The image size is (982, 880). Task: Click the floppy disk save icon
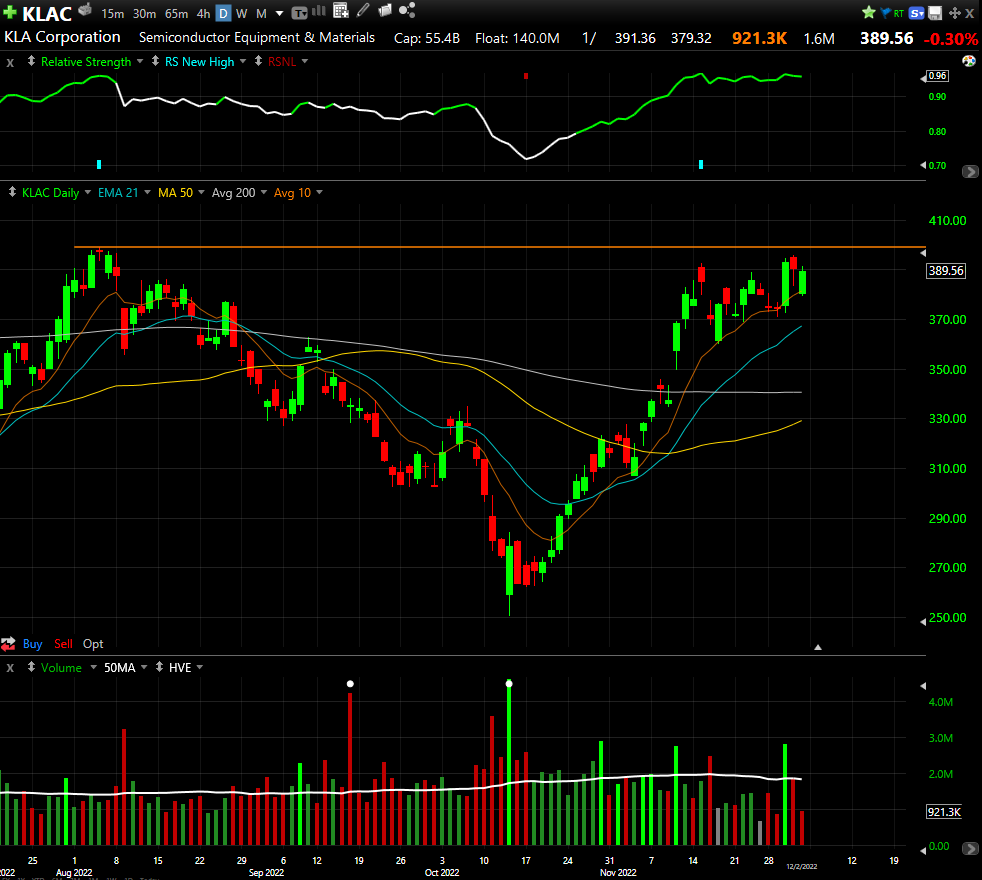(x=935, y=13)
